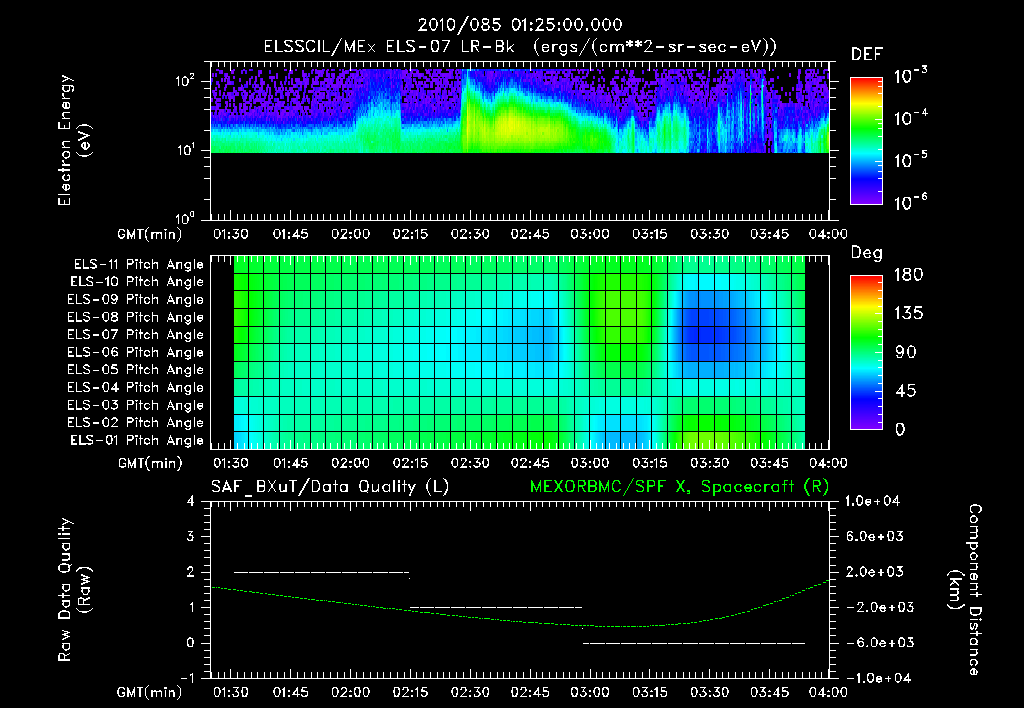Select the Component Distance (km) axis label
Viewport: 1024px width, 708px height.
click(x=965, y=590)
